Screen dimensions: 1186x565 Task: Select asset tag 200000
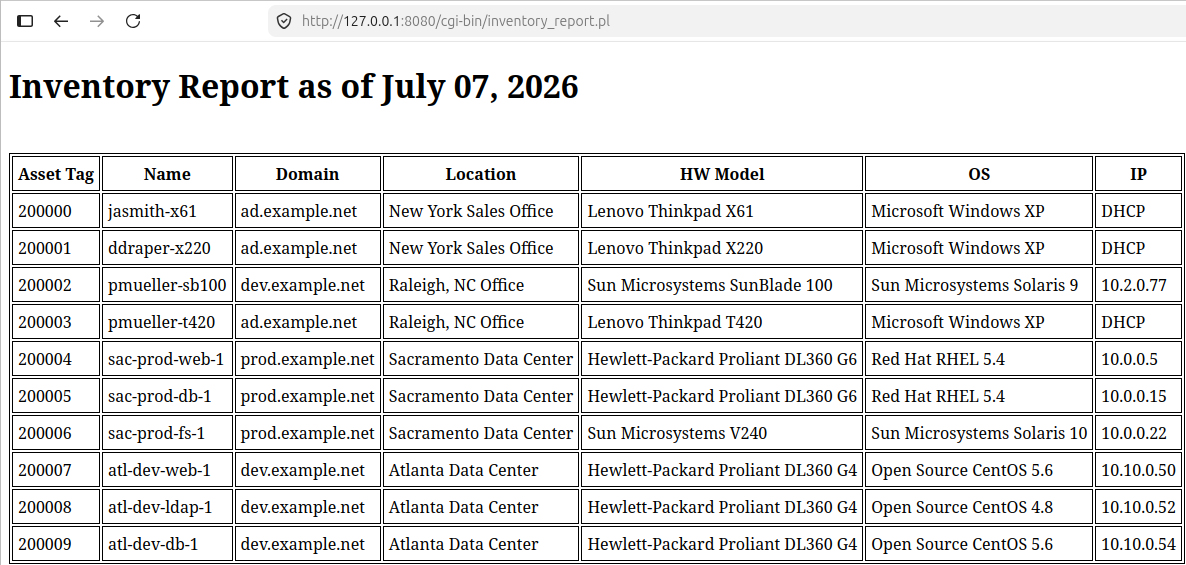(56, 211)
